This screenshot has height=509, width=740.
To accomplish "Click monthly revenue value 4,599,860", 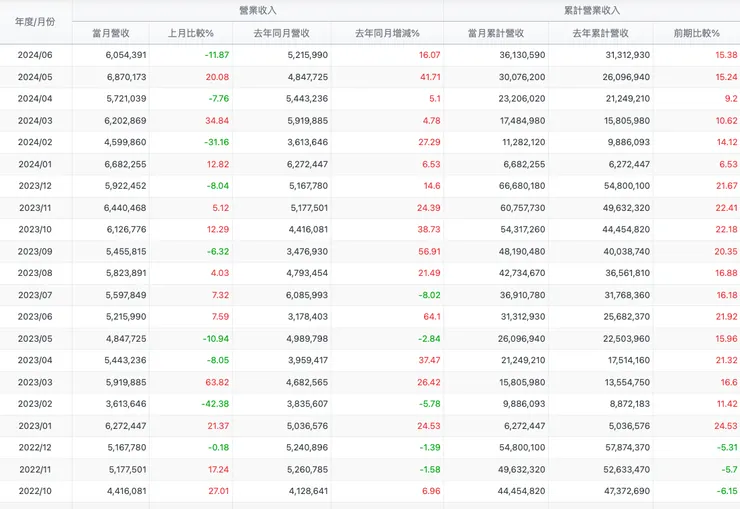I will pos(125,142).
